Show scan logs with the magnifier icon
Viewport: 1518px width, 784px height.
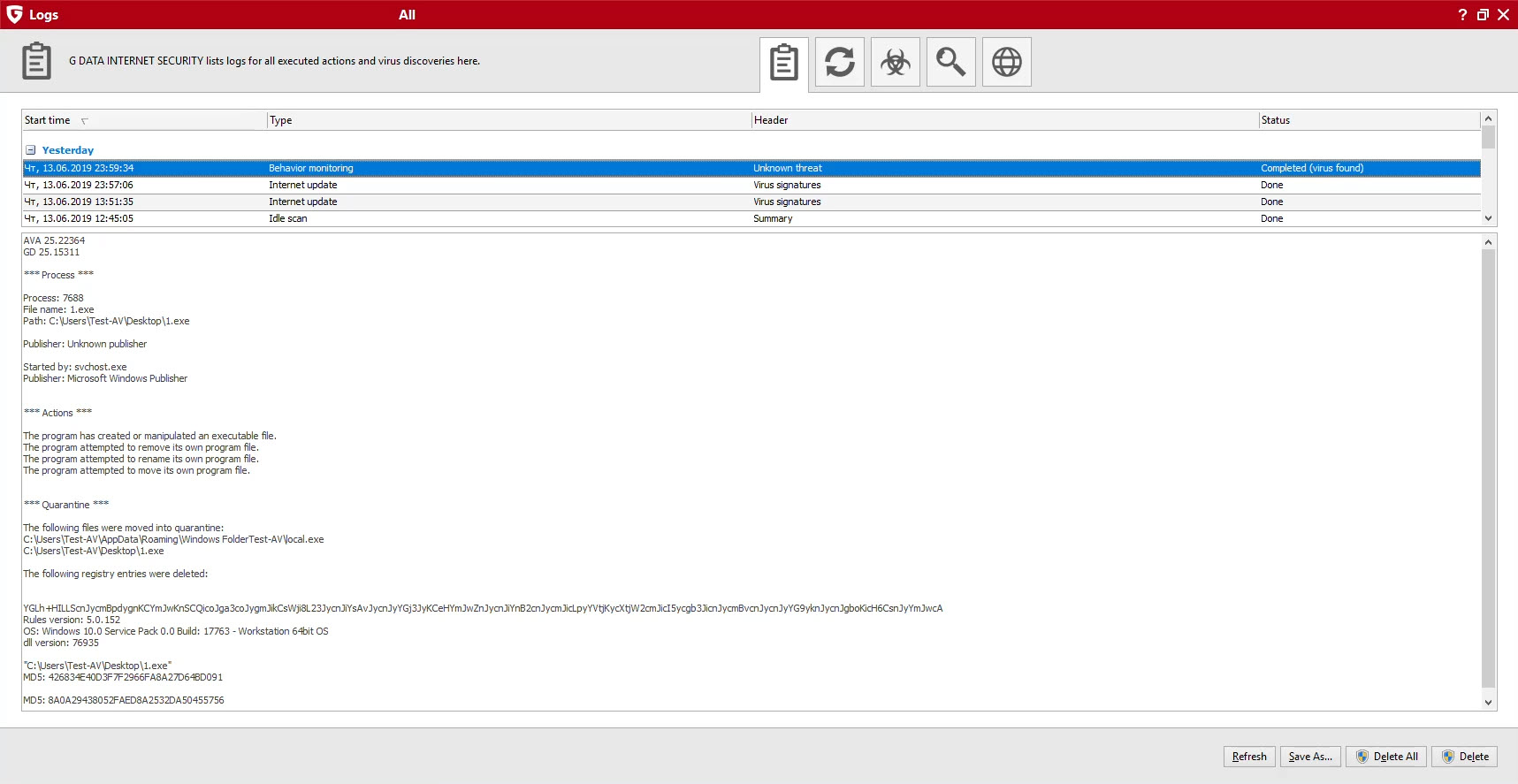[951, 62]
